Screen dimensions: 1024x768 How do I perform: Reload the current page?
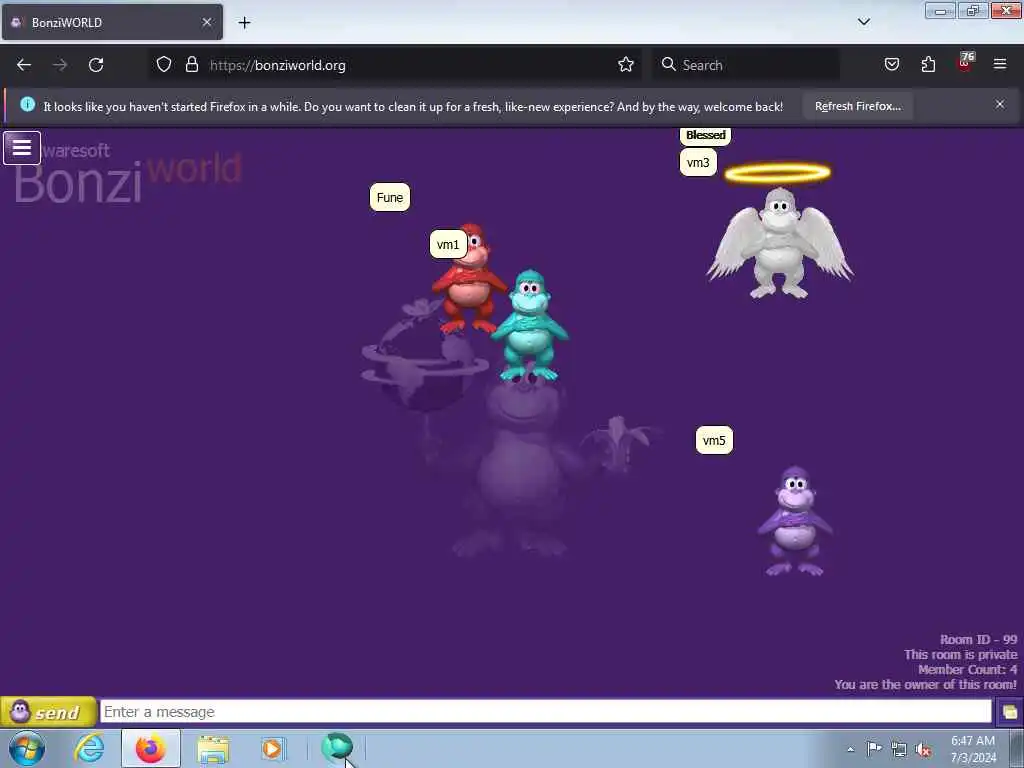pyautogui.click(x=96, y=65)
